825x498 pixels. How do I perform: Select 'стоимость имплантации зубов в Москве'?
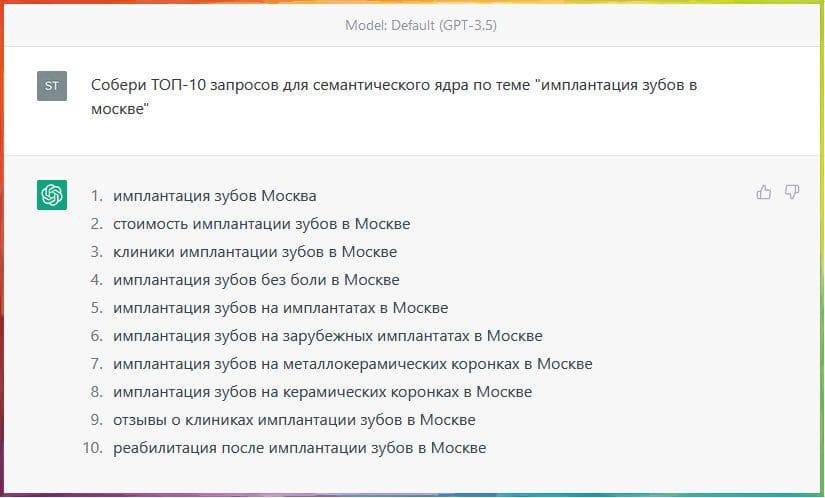pos(261,224)
